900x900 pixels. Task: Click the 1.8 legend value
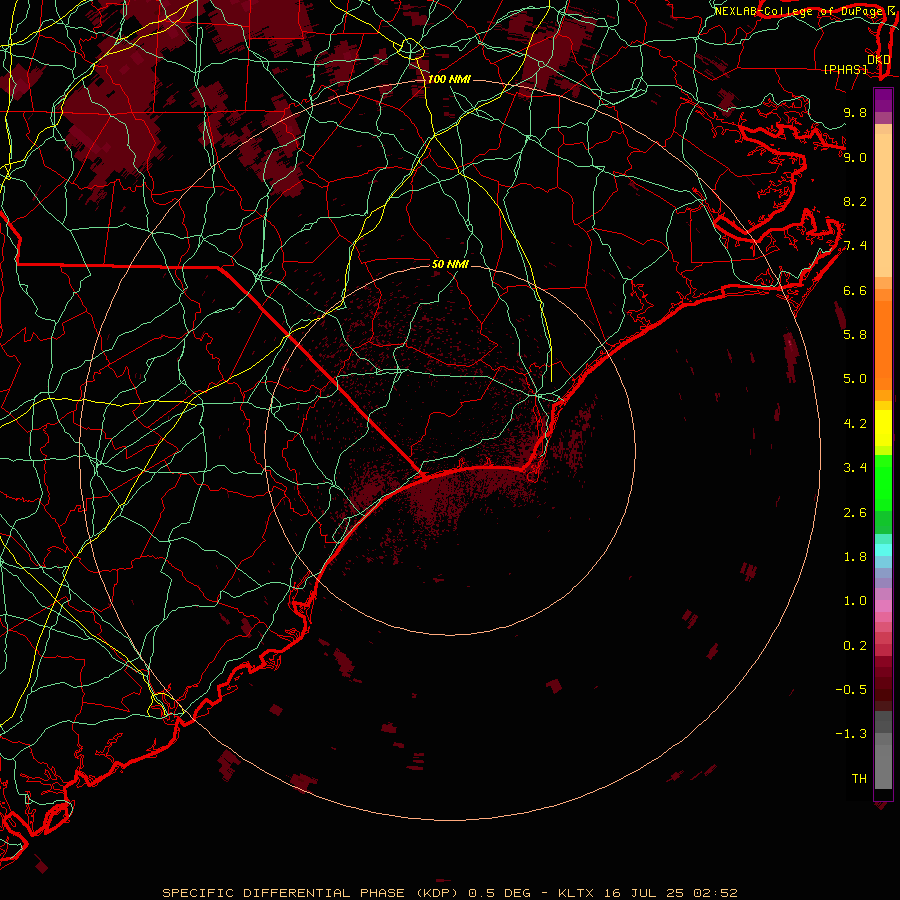(855, 557)
